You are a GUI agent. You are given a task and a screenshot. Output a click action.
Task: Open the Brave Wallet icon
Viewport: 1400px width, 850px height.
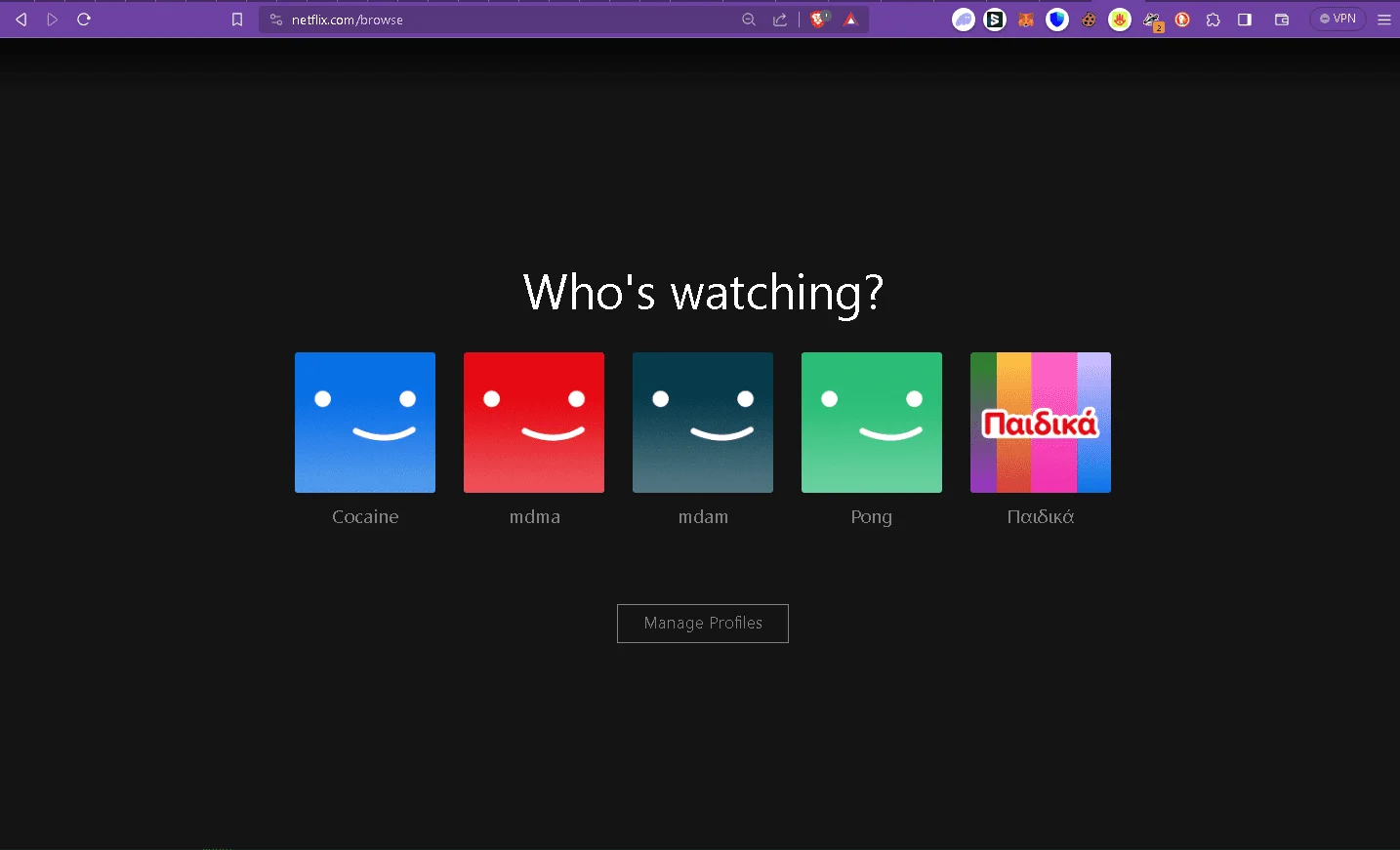point(1282,20)
